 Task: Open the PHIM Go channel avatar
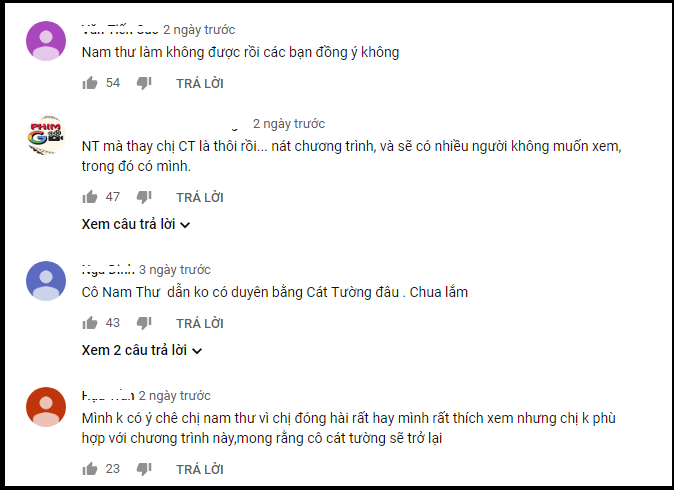click(x=46, y=135)
